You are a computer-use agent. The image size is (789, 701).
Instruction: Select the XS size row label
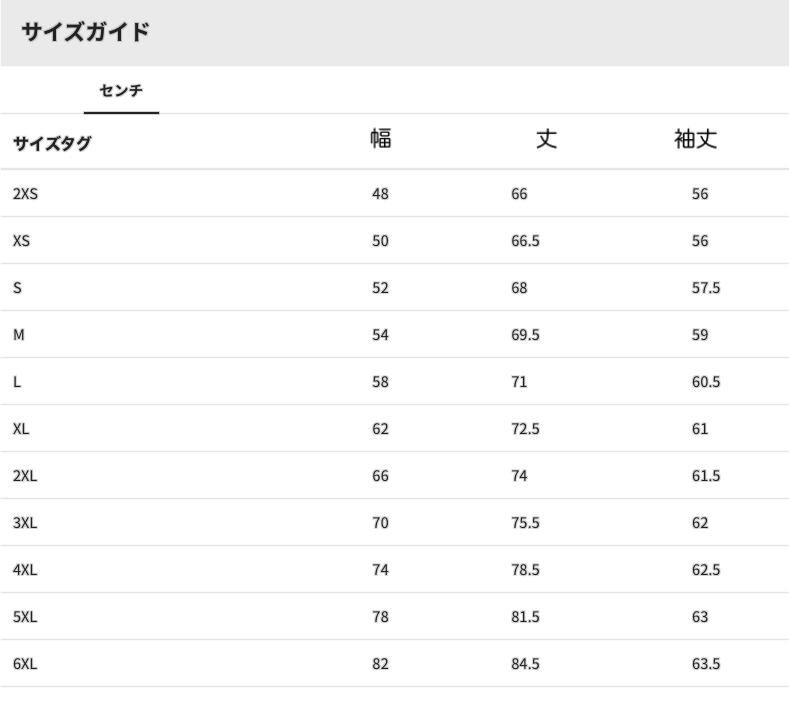pyautogui.click(x=21, y=241)
